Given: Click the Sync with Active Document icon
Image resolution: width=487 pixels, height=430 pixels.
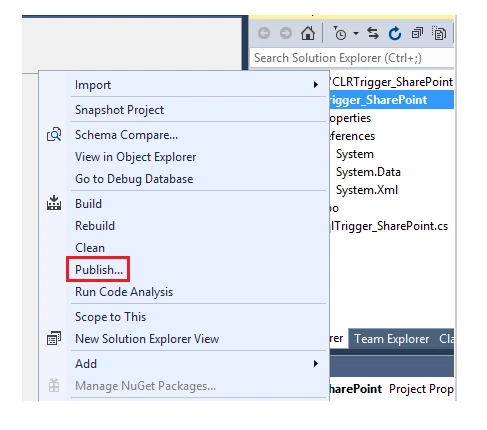Looking at the screenshot, I should click(x=373, y=33).
